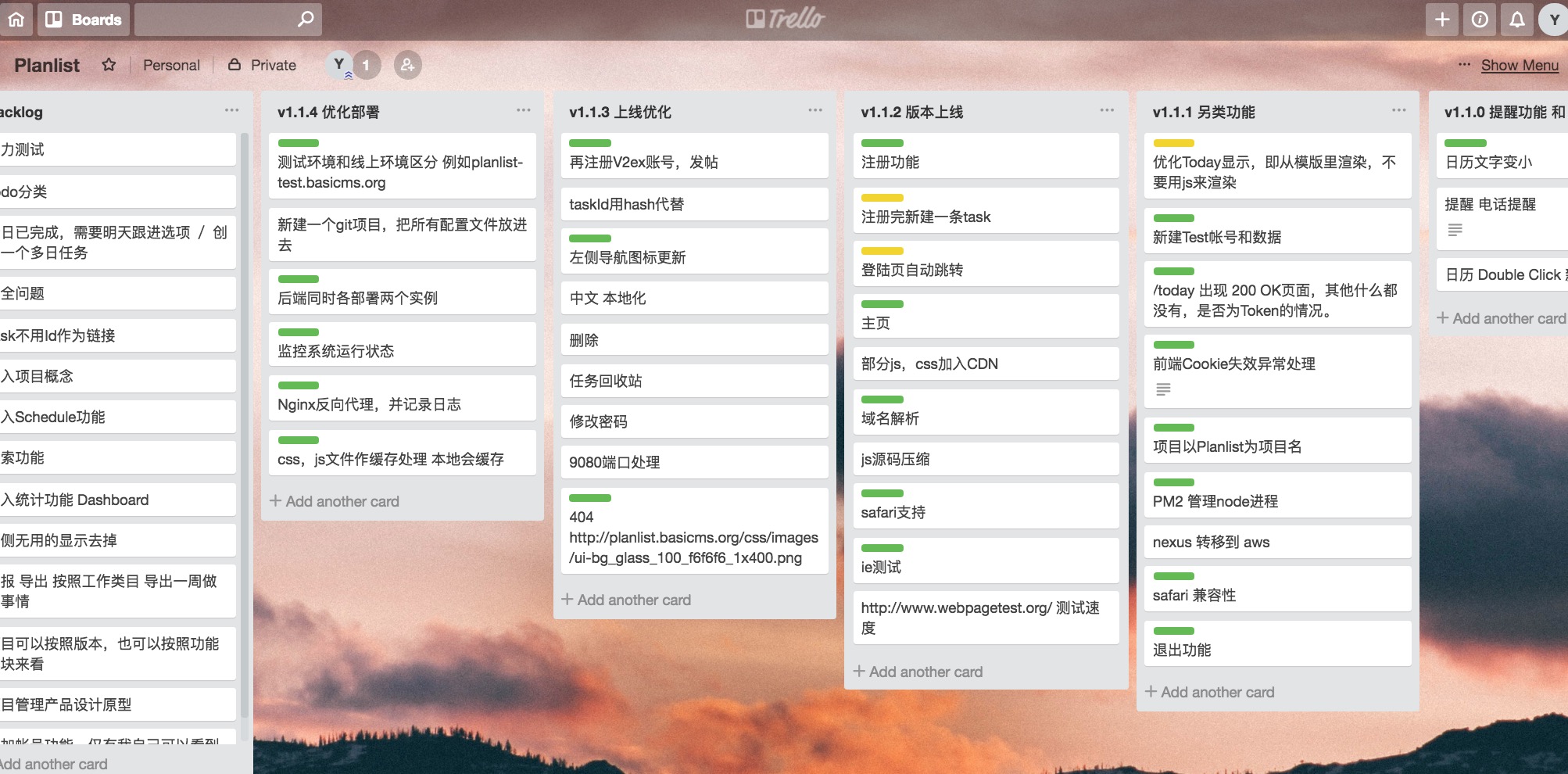Click description icon on 前端Cookie失效异常处理 card
Screen dimensions: 1568x774
[x=1163, y=389]
